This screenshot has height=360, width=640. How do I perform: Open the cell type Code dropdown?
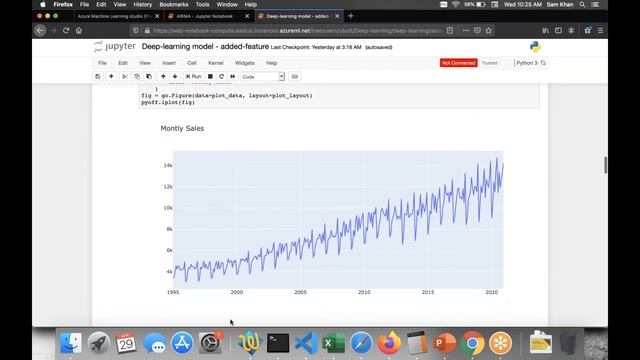coord(262,77)
